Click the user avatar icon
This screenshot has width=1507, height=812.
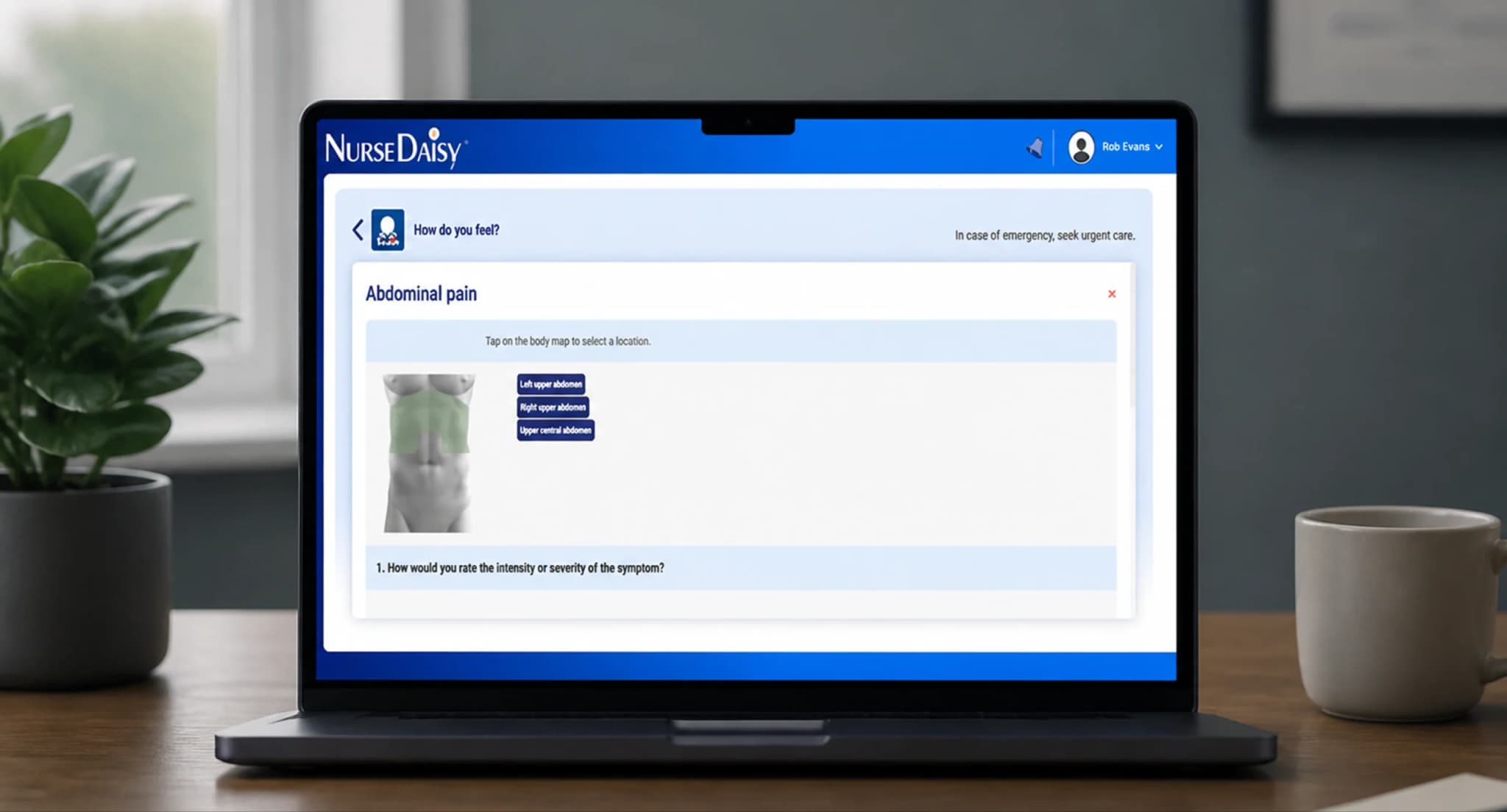(x=1081, y=147)
